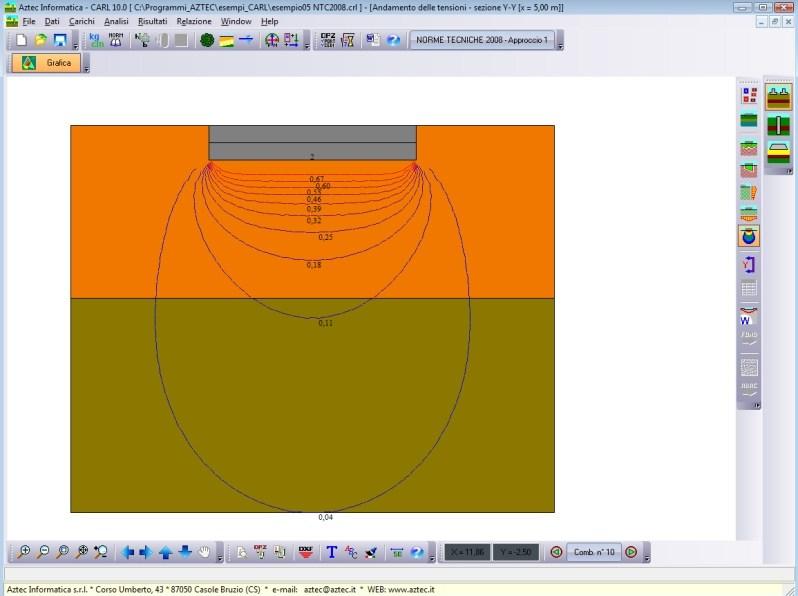Toggle the foundation plan view icon
Image resolution: width=798 pixels, height=596 pixels.
[778, 97]
